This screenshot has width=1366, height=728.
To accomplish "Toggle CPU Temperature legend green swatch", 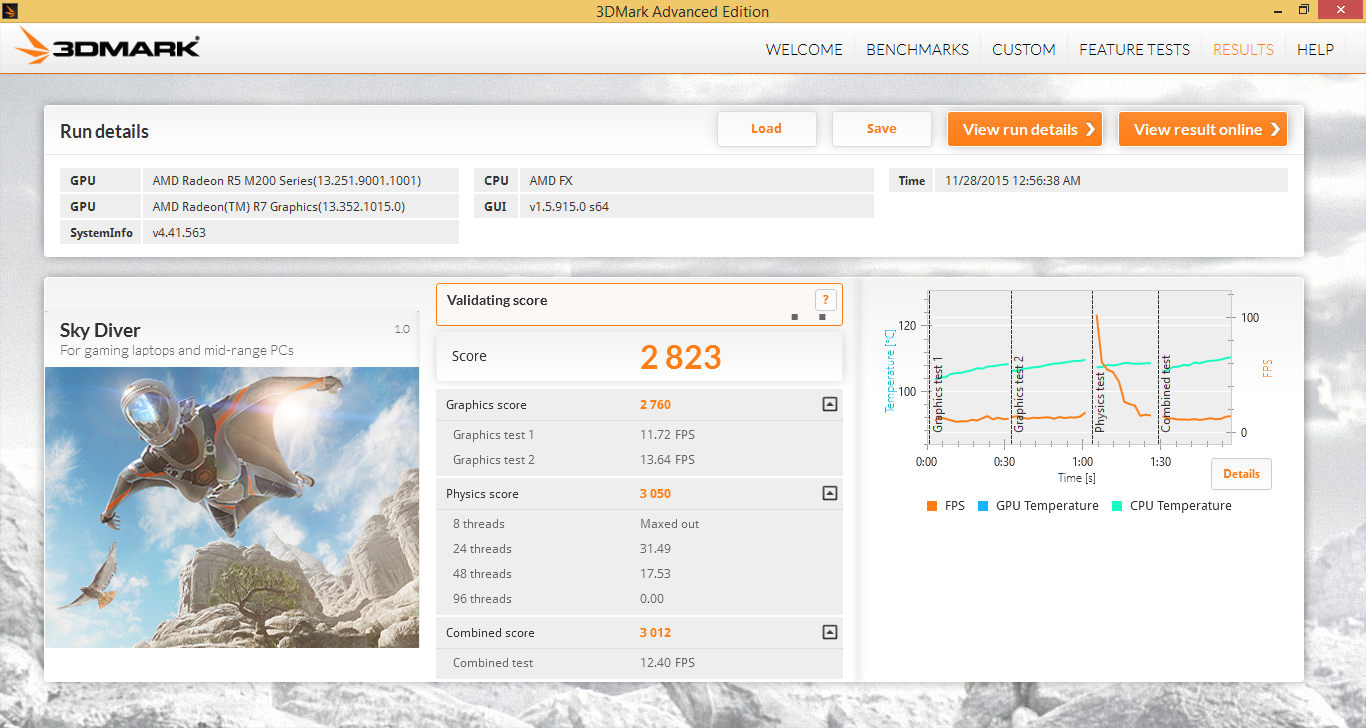I will (1117, 506).
